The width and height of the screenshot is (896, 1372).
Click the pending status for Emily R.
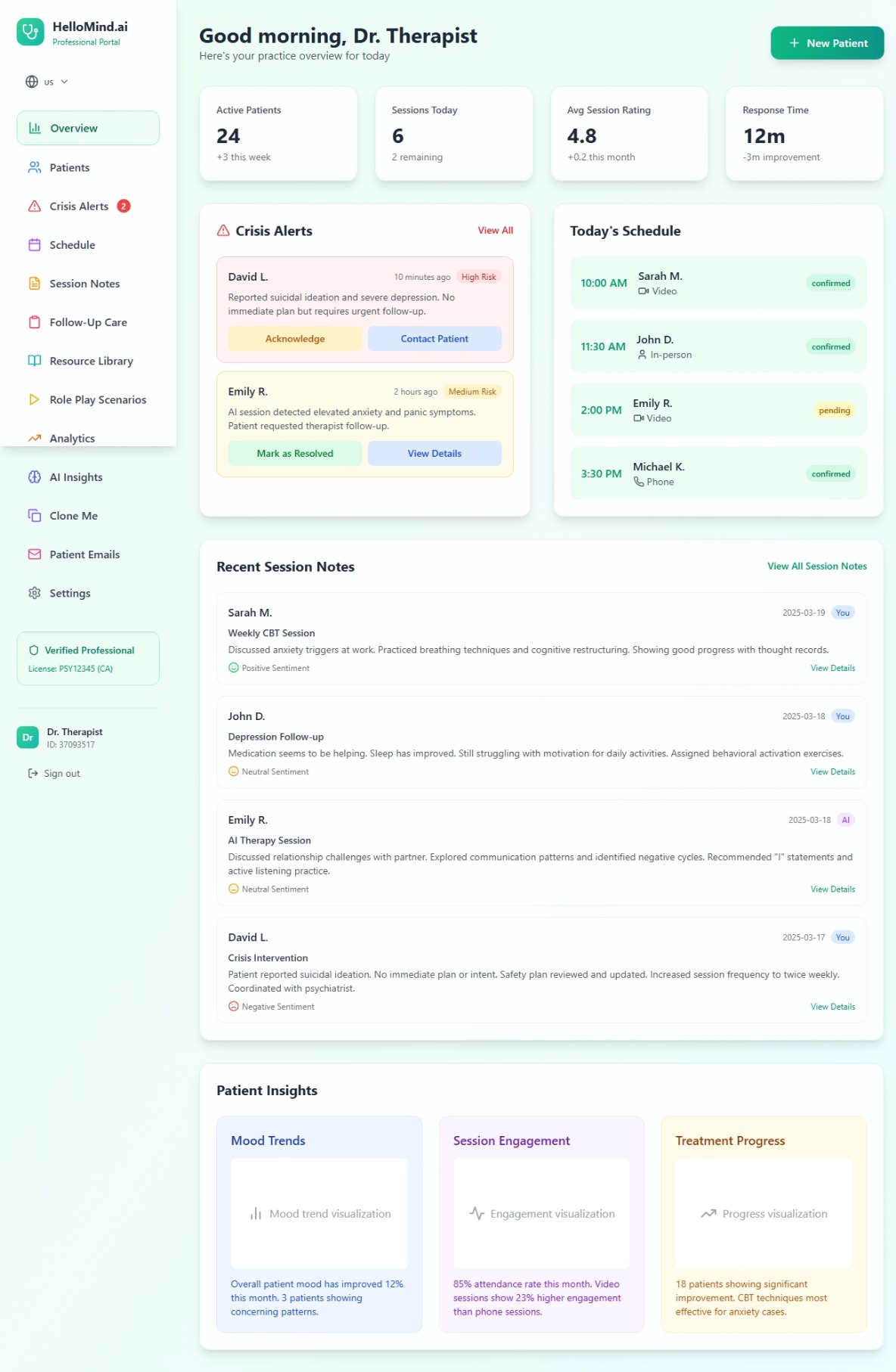point(834,410)
